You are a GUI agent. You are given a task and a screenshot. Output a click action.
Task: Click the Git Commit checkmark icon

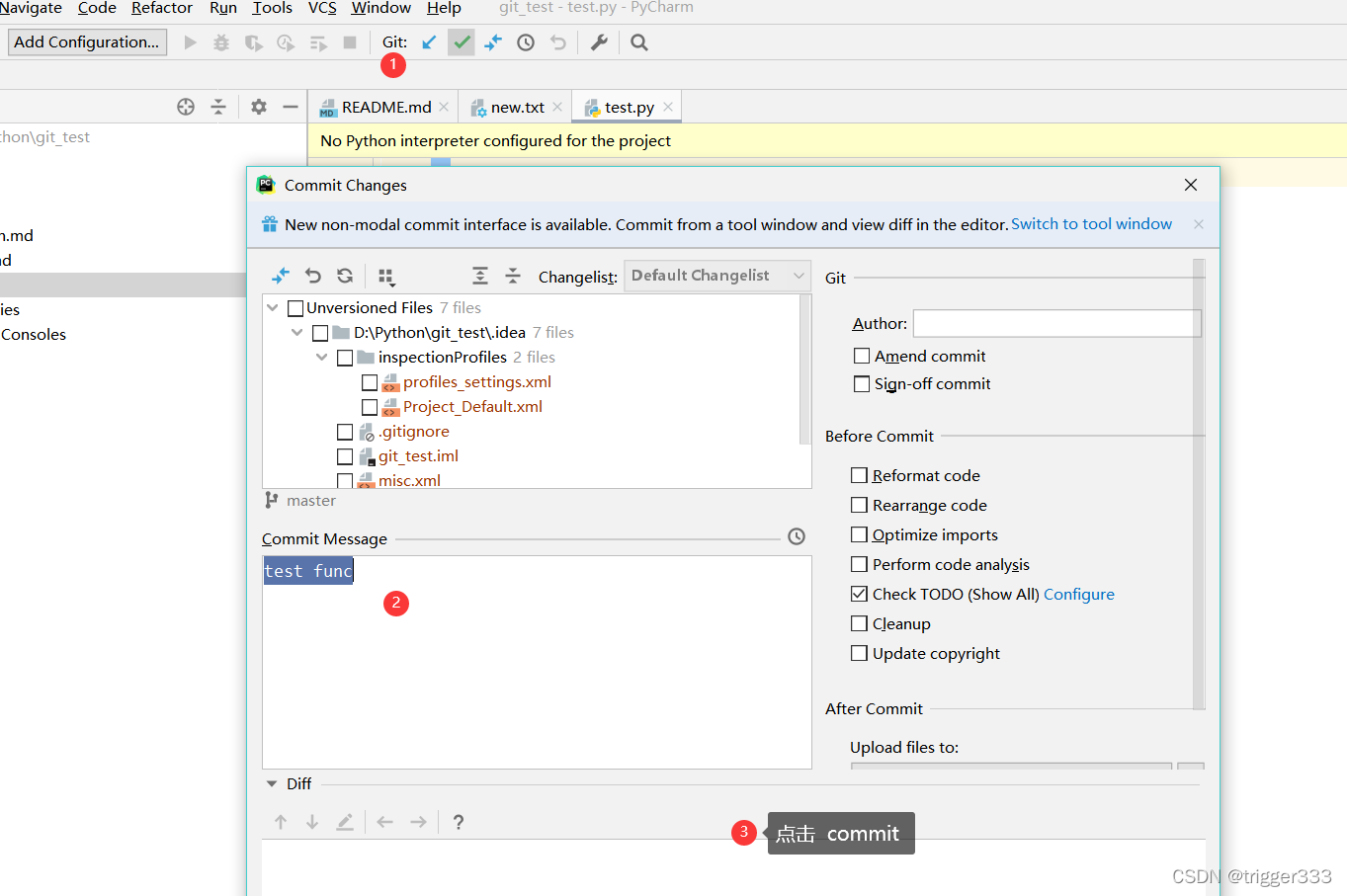click(x=461, y=42)
